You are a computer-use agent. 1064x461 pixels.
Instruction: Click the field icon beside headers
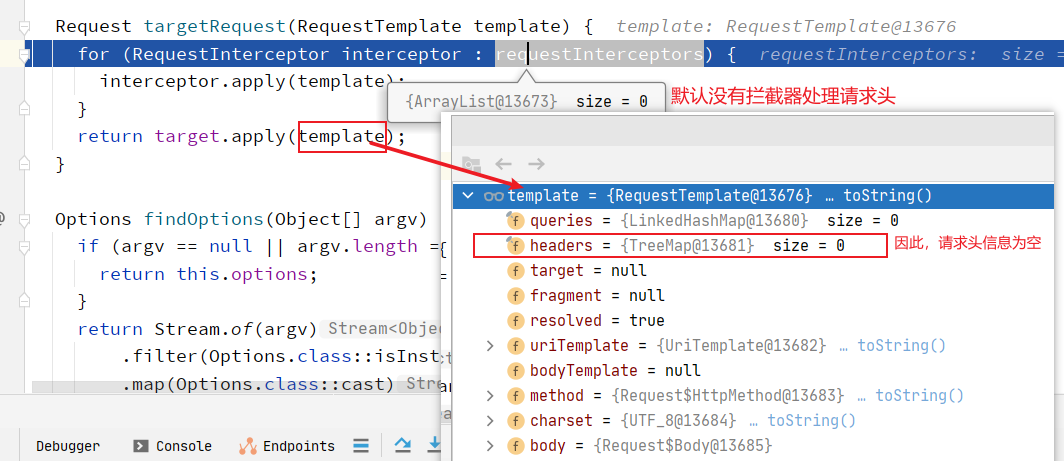[x=516, y=246]
